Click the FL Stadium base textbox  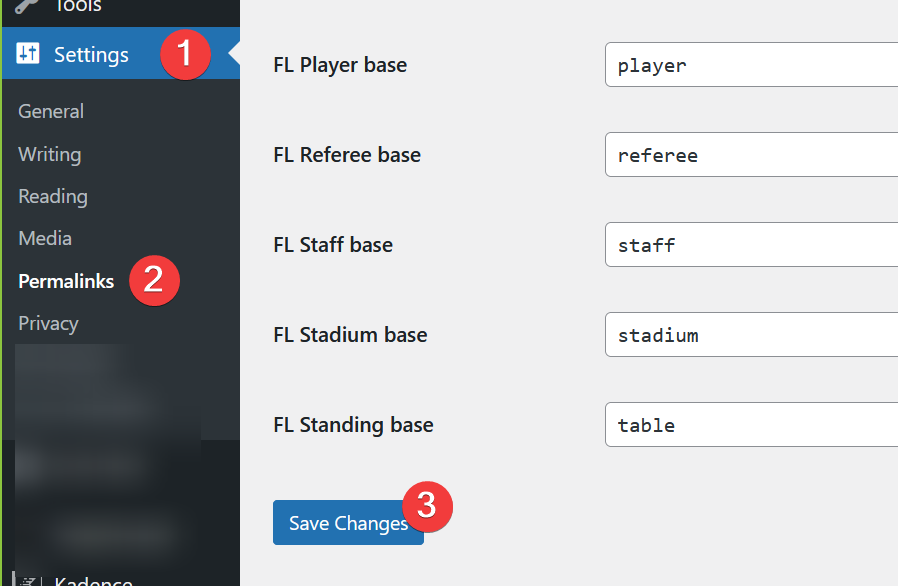click(x=751, y=335)
